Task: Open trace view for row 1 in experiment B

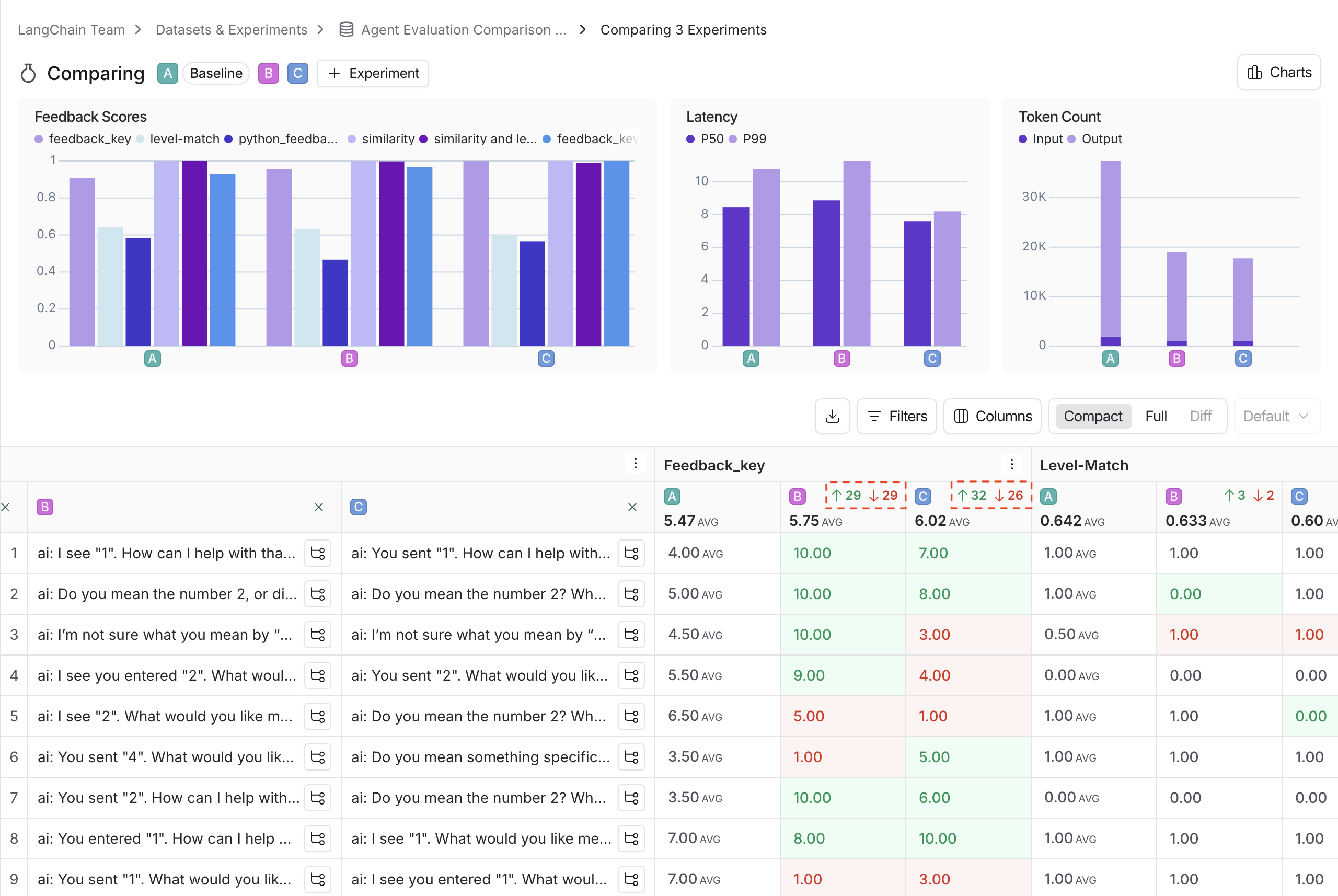Action: point(318,553)
